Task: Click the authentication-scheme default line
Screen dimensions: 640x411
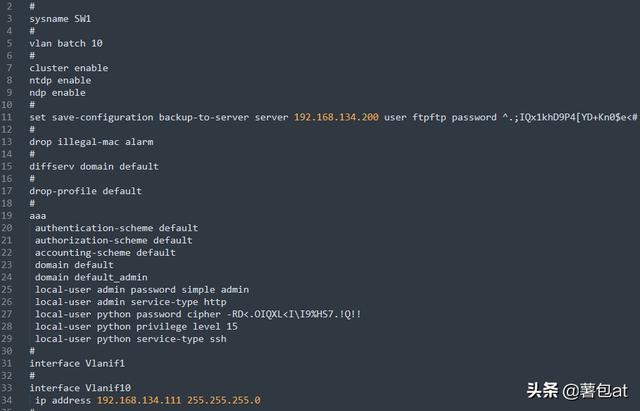Action: (x=116, y=228)
